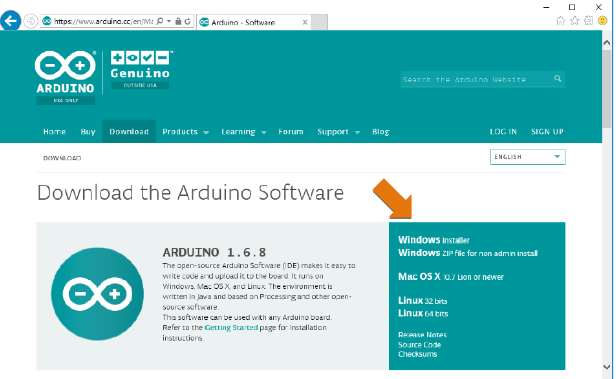
Task: Click the website search magnifier icon
Action: coord(558,79)
